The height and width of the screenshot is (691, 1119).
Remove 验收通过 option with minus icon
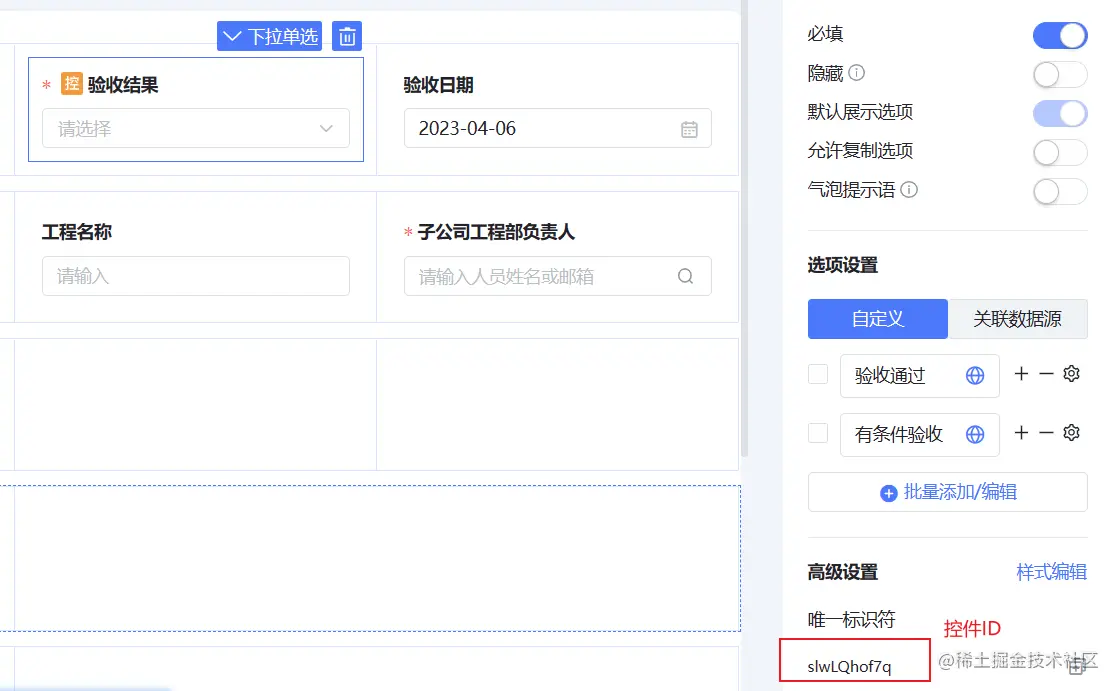coord(1046,373)
